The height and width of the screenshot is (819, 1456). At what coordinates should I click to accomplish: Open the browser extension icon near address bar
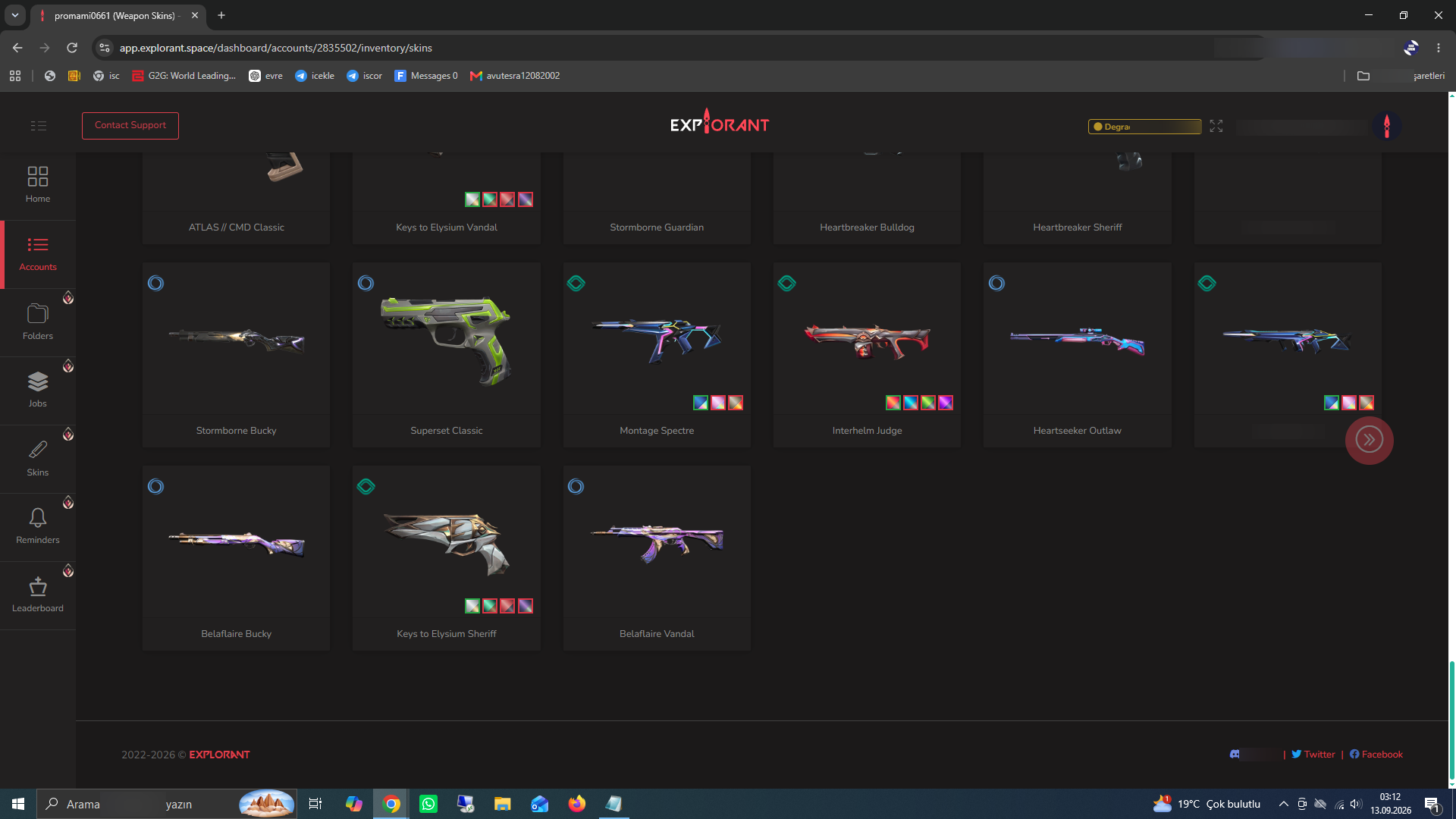pos(1410,48)
